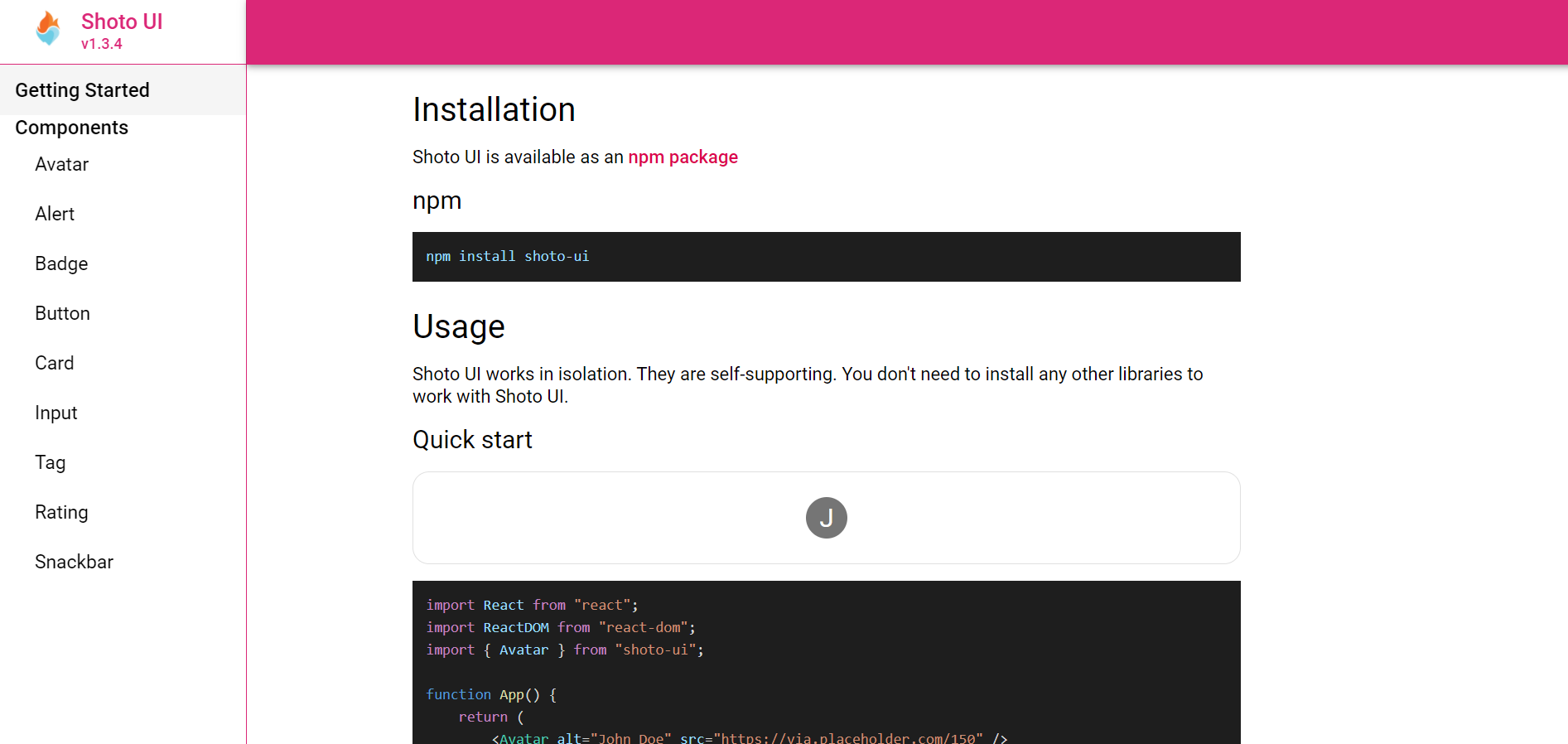
Task: Open the Snackbar component page
Action: point(75,562)
